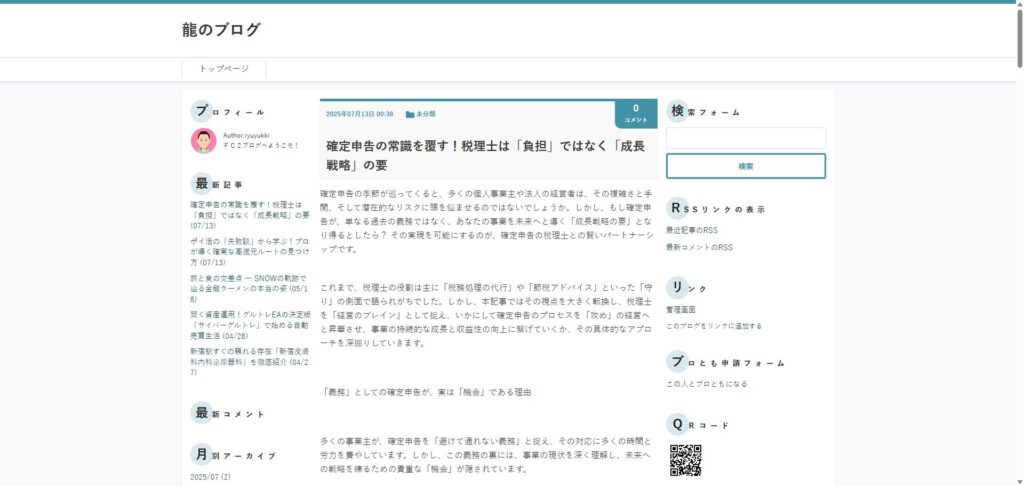
Task: Open recent post about SNOW ramen
Action: click(249, 285)
